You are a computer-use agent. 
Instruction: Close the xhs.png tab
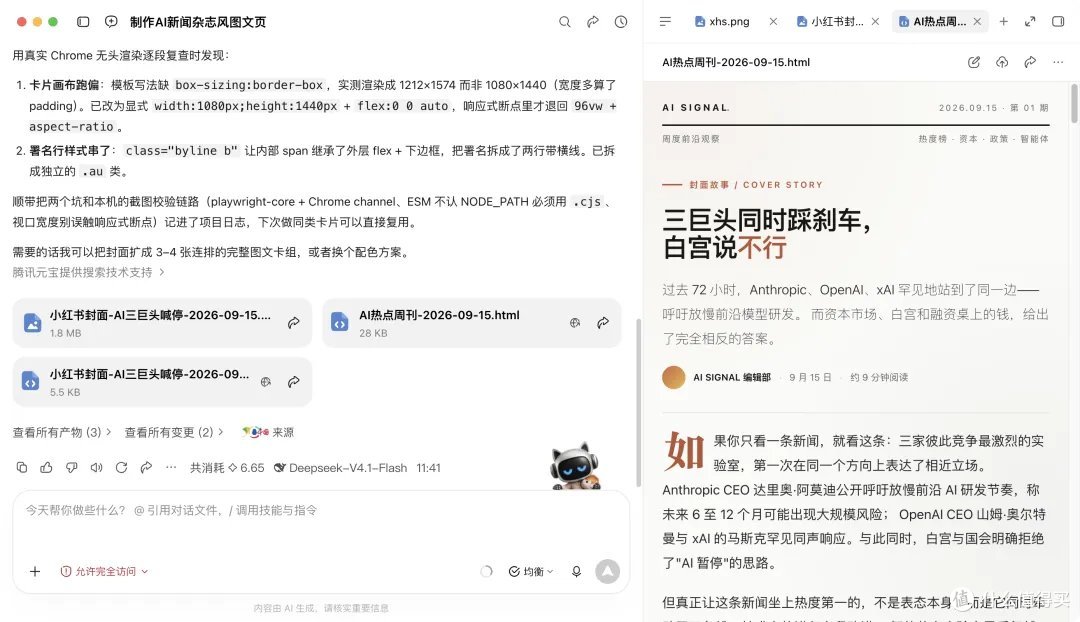[773, 21]
